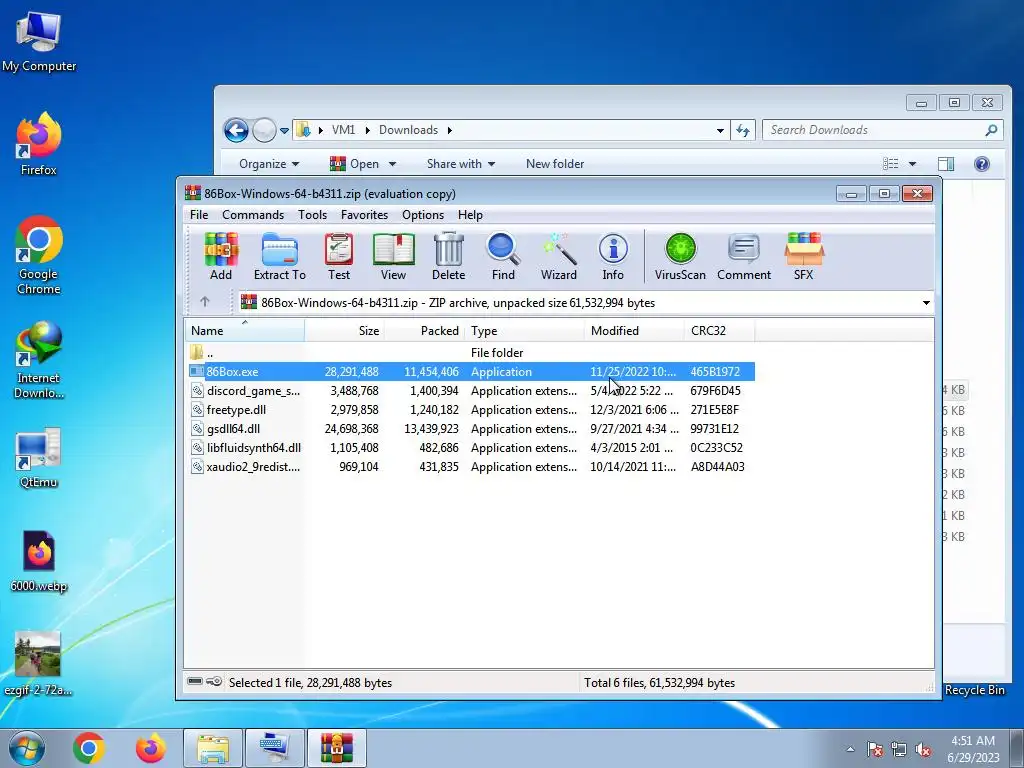Click the SFX toolbar icon
The height and width of the screenshot is (768, 1024).
pyautogui.click(x=804, y=257)
